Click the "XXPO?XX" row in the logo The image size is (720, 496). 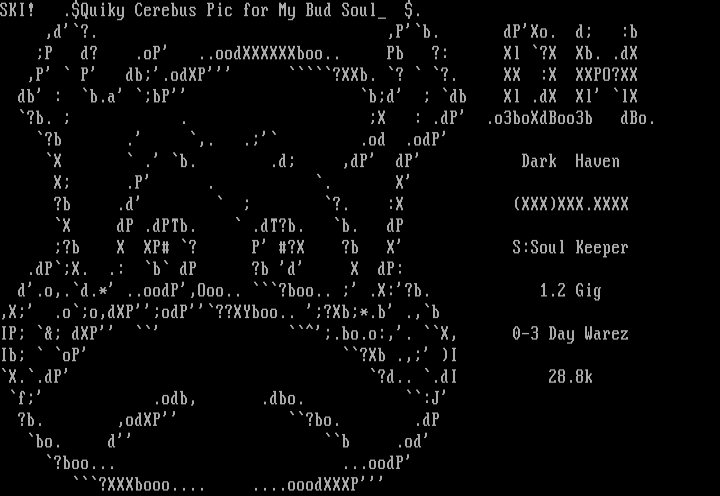pyautogui.click(x=606, y=75)
